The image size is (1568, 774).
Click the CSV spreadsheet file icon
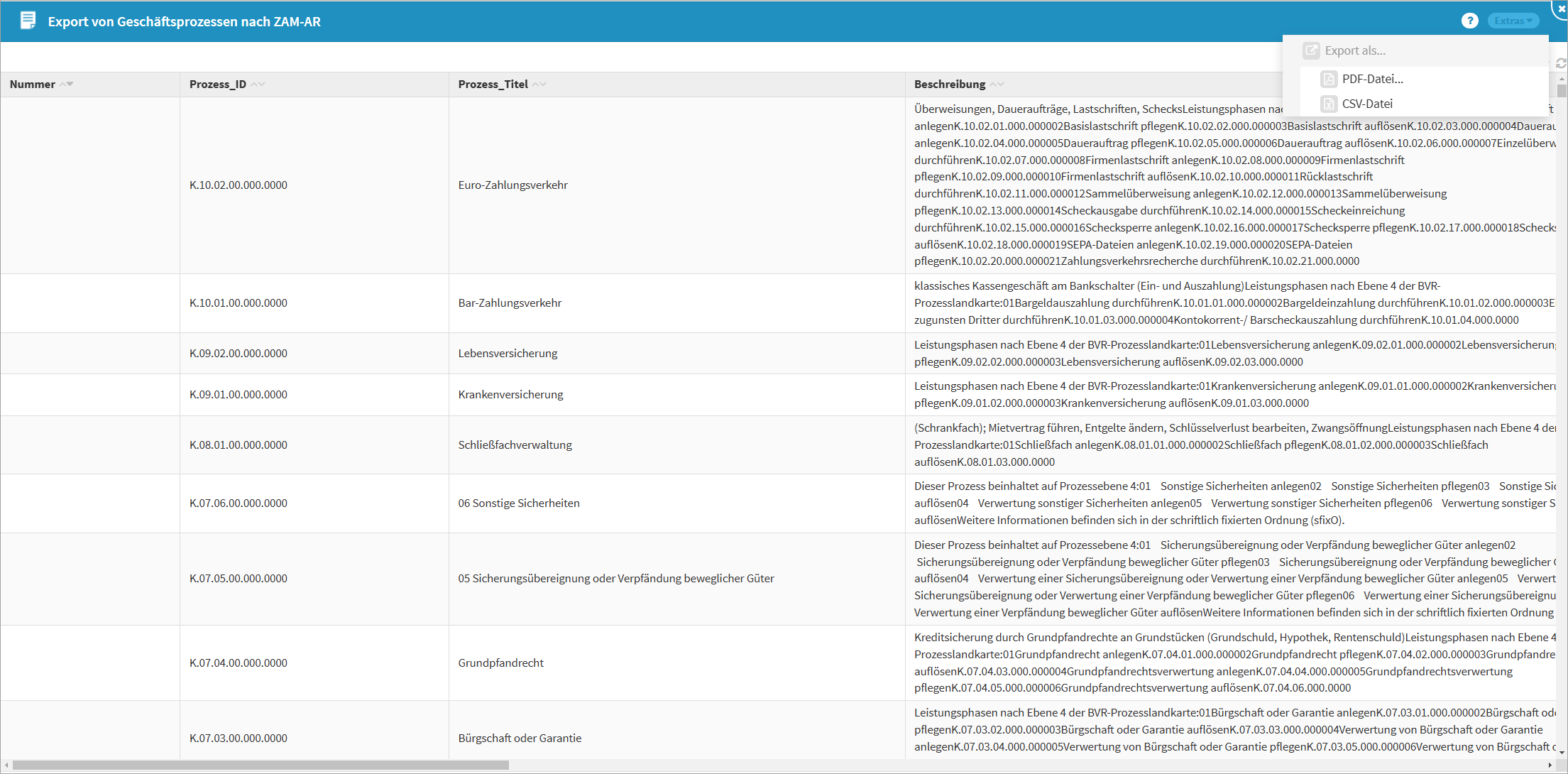(1329, 104)
